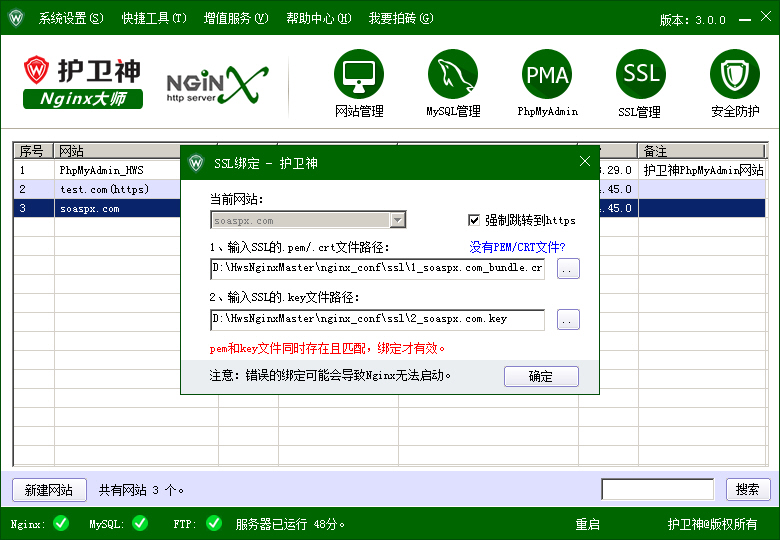Browse for the key file path
The height and width of the screenshot is (540, 780).
click(x=568, y=319)
